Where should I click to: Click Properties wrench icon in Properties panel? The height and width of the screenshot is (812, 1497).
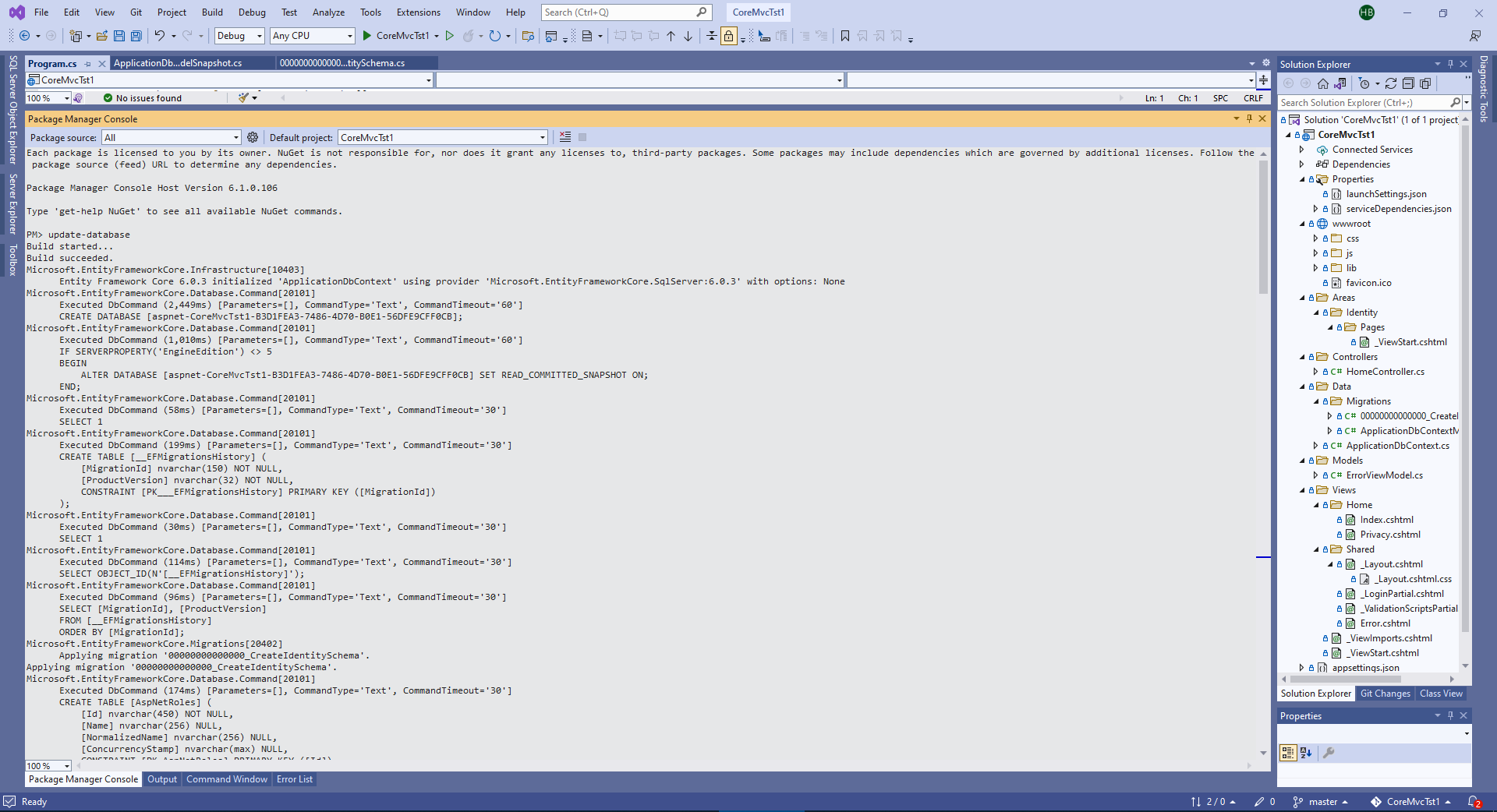pos(1329,753)
